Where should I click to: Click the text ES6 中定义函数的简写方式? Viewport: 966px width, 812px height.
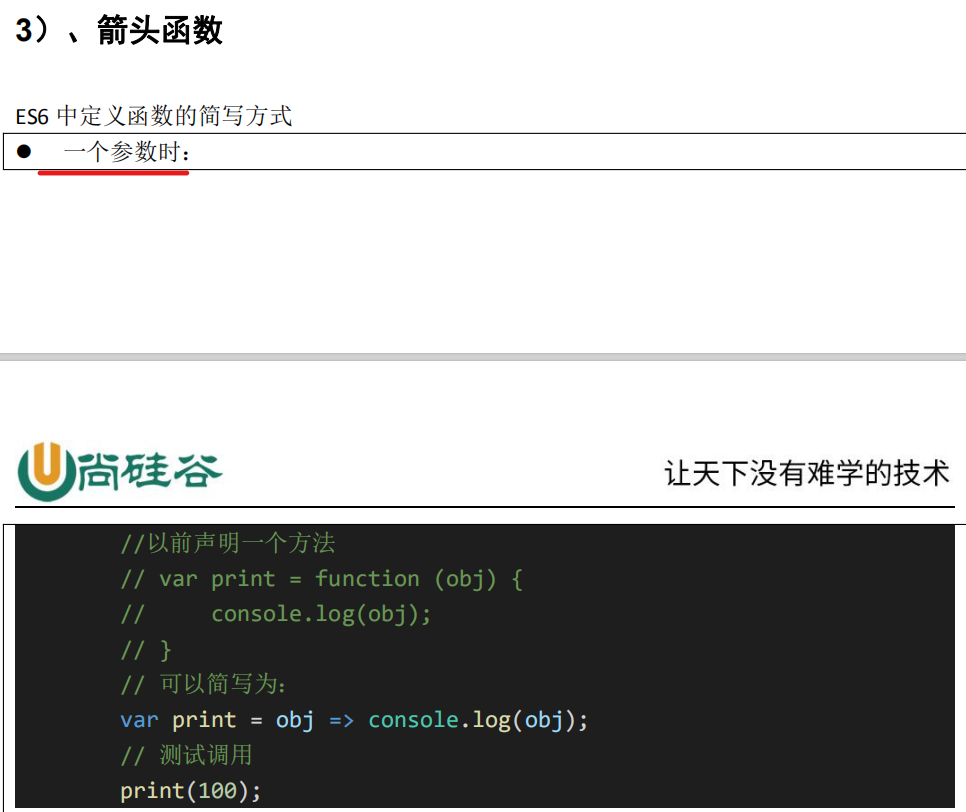pyautogui.click(x=153, y=116)
